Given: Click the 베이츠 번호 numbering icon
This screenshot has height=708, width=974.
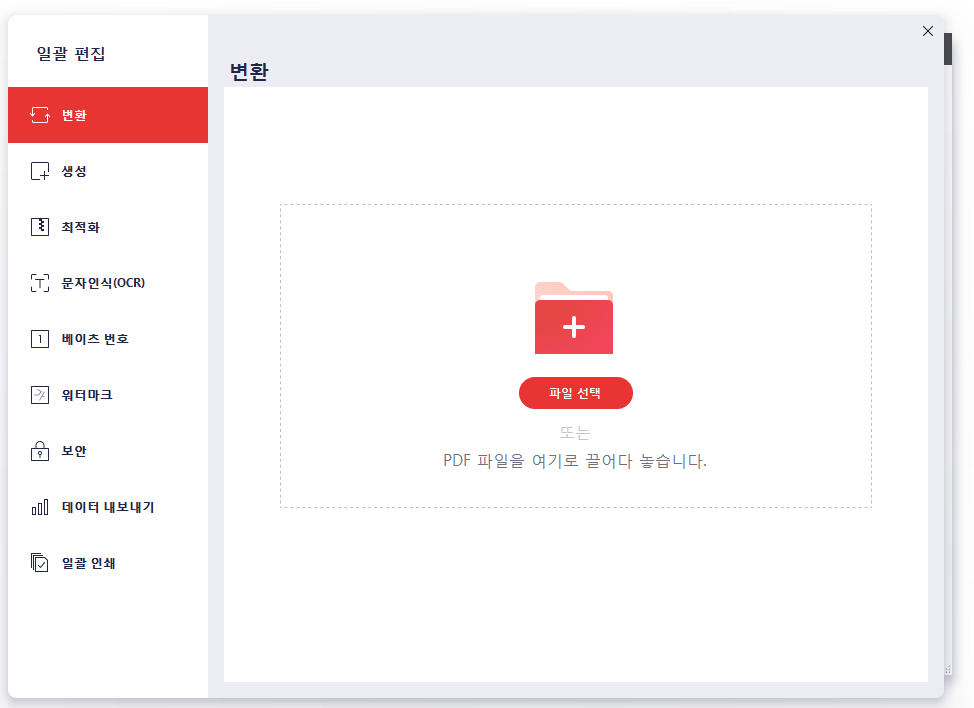Looking at the screenshot, I should [x=40, y=339].
